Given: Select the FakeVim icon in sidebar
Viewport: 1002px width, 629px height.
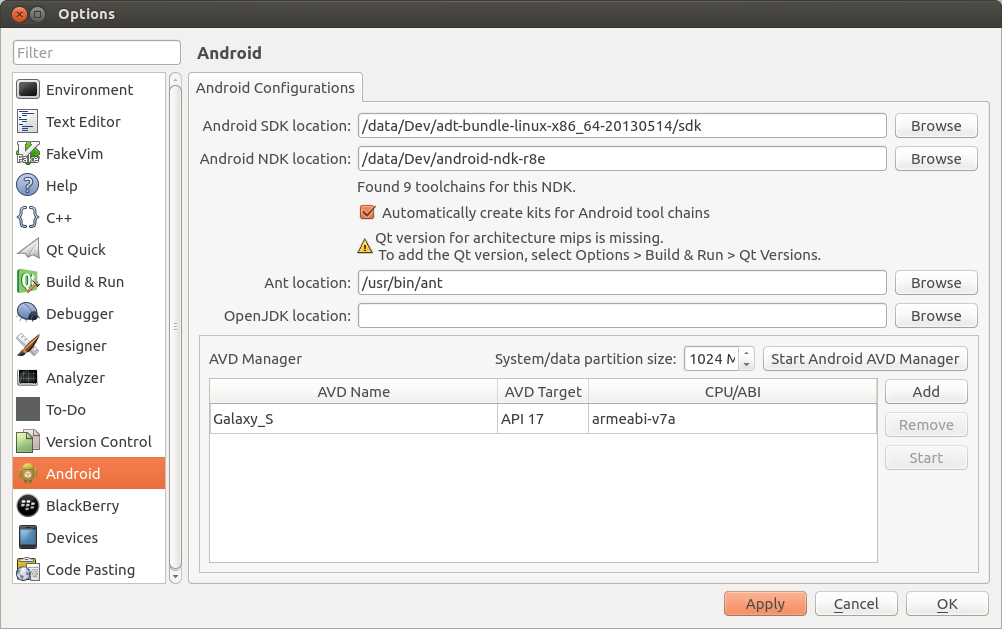Looking at the screenshot, I should click(28, 154).
